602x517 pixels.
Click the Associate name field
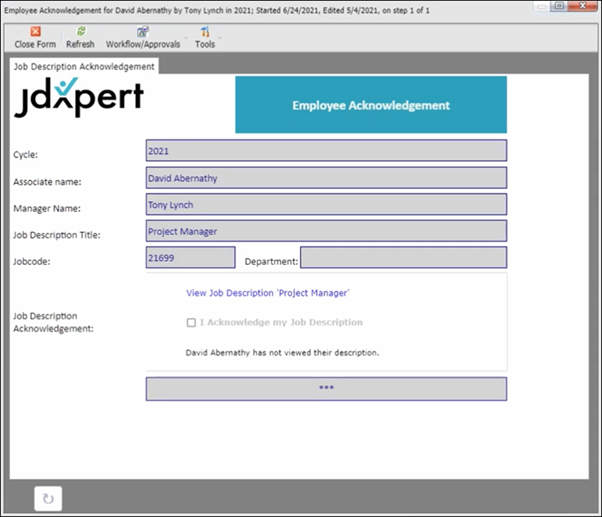click(x=326, y=178)
